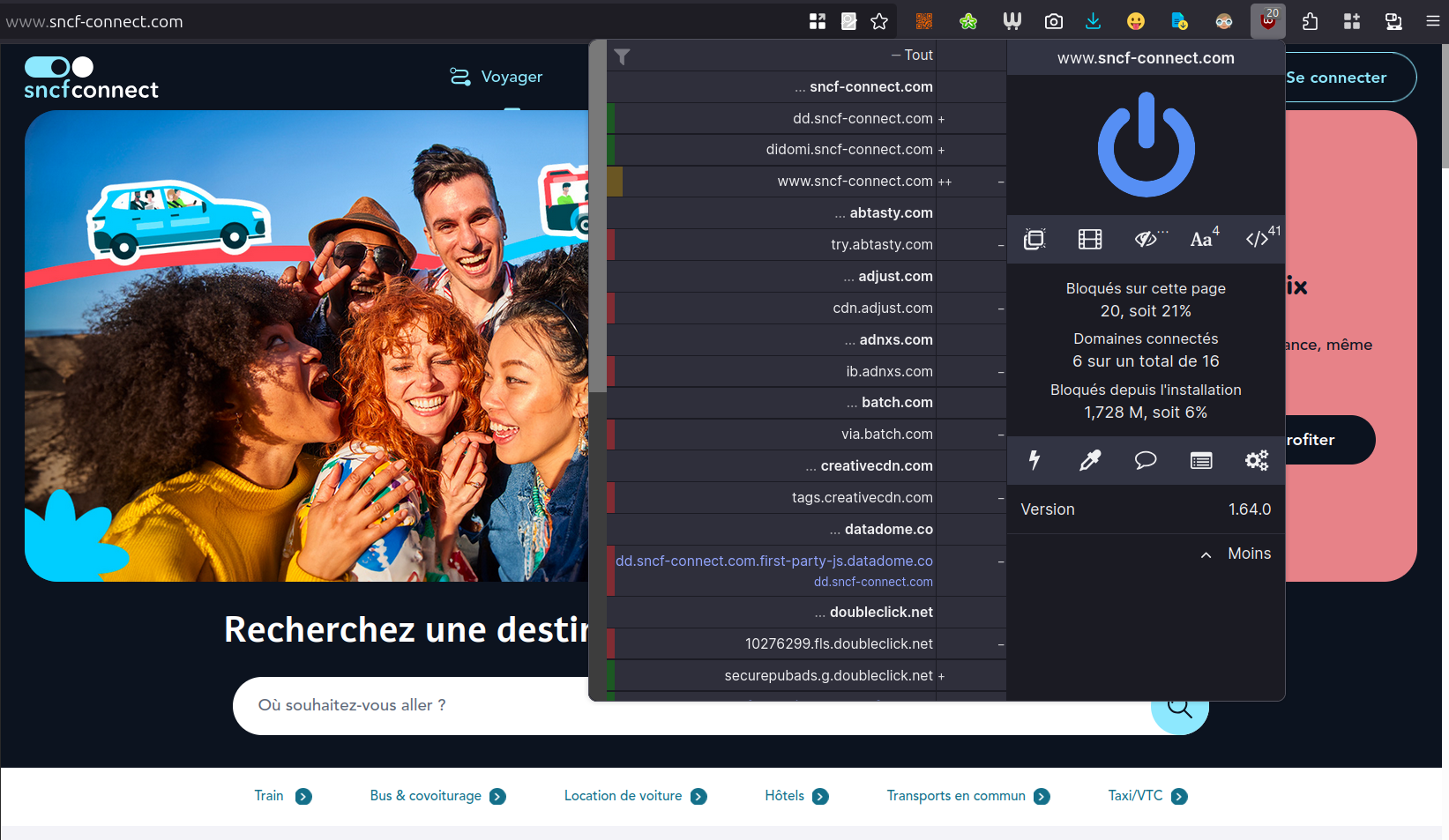Click the ib.adnxs.com firewall row

(x=806, y=372)
